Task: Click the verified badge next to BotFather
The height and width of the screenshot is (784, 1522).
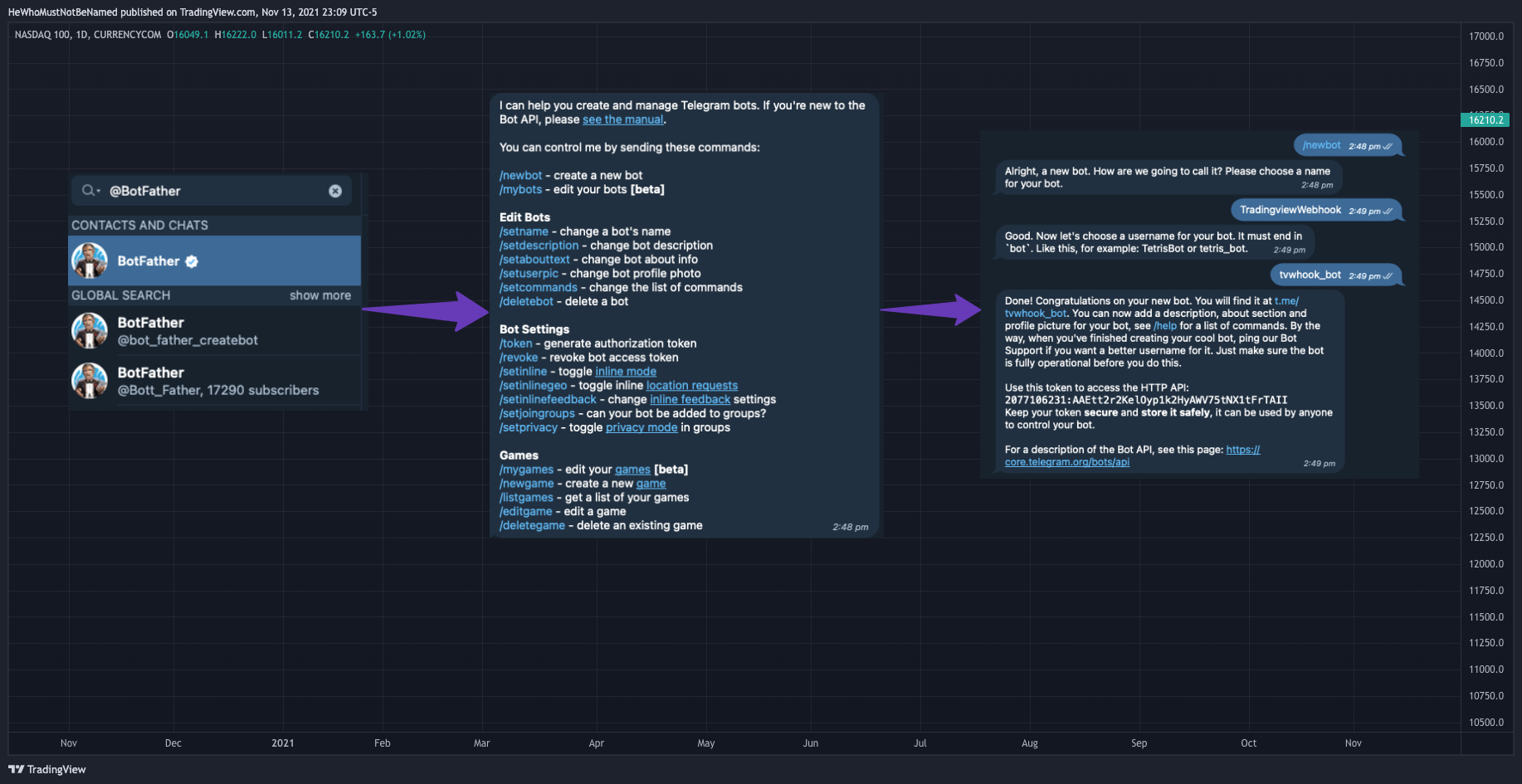Action: pyautogui.click(x=192, y=261)
